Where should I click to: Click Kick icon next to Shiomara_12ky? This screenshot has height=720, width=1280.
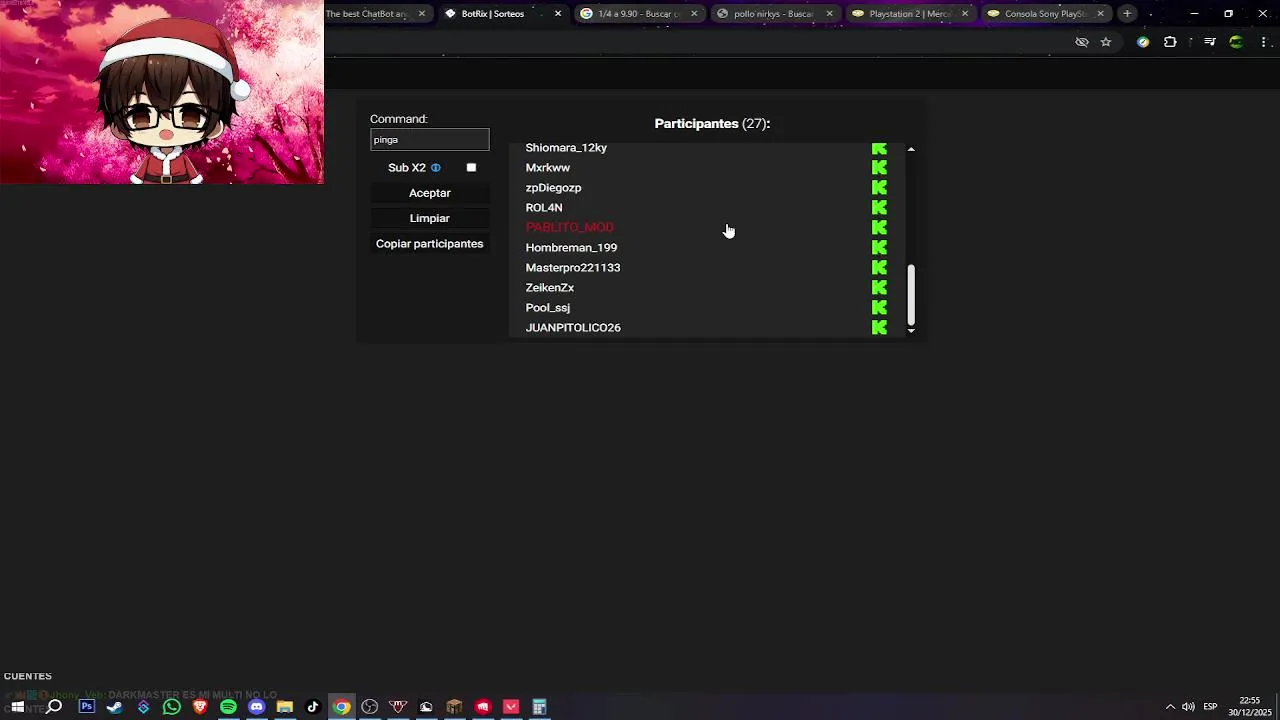tap(879, 148)
